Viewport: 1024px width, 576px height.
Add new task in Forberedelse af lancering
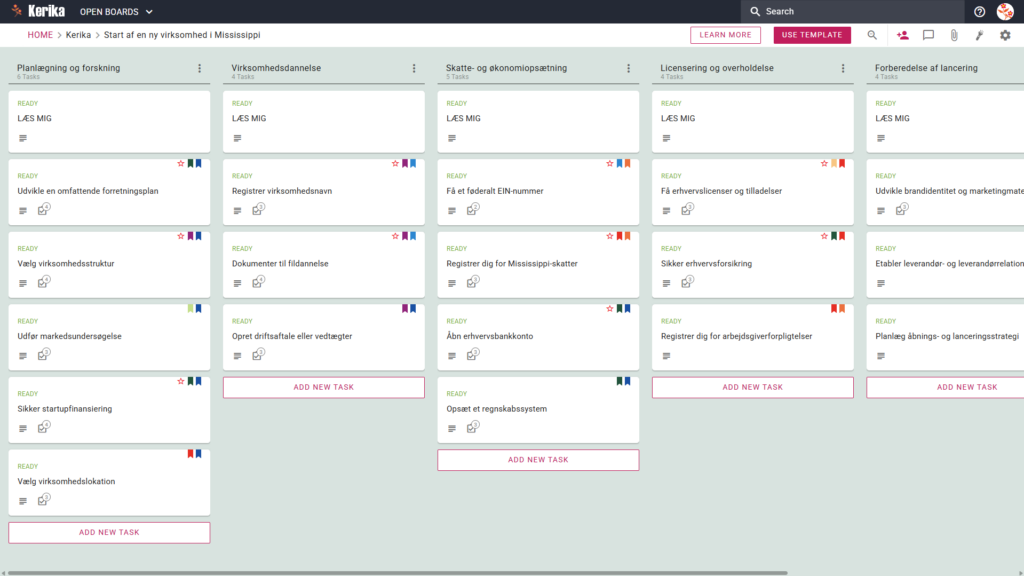[x=946, y=387]
